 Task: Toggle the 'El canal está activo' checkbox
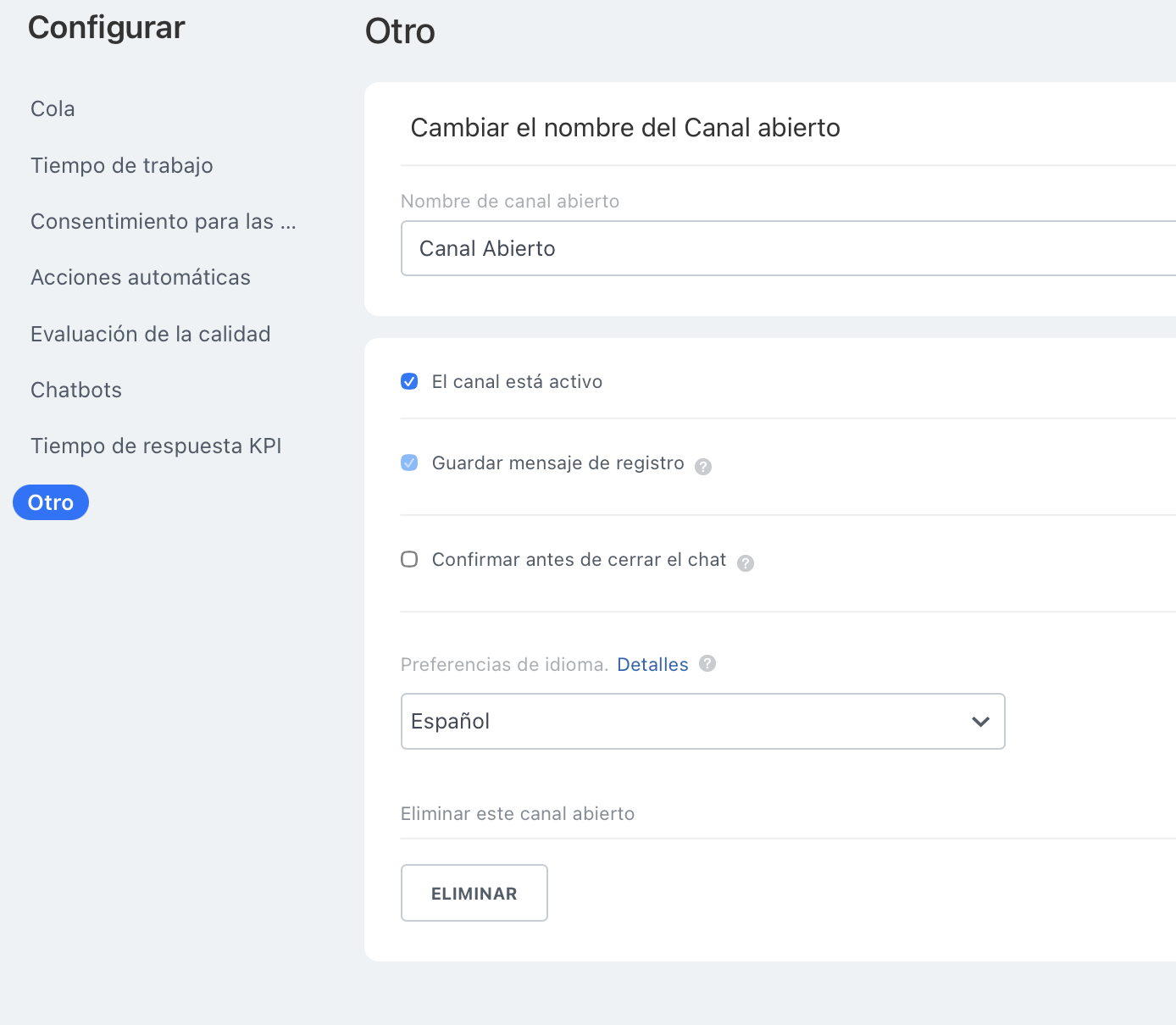click(409, 382)
